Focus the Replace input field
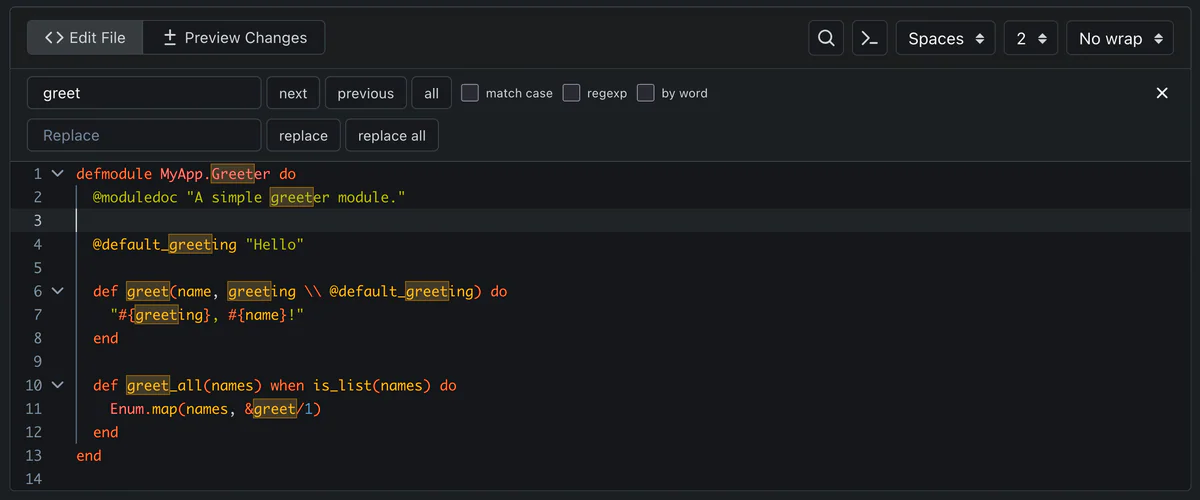 point(144,135)
